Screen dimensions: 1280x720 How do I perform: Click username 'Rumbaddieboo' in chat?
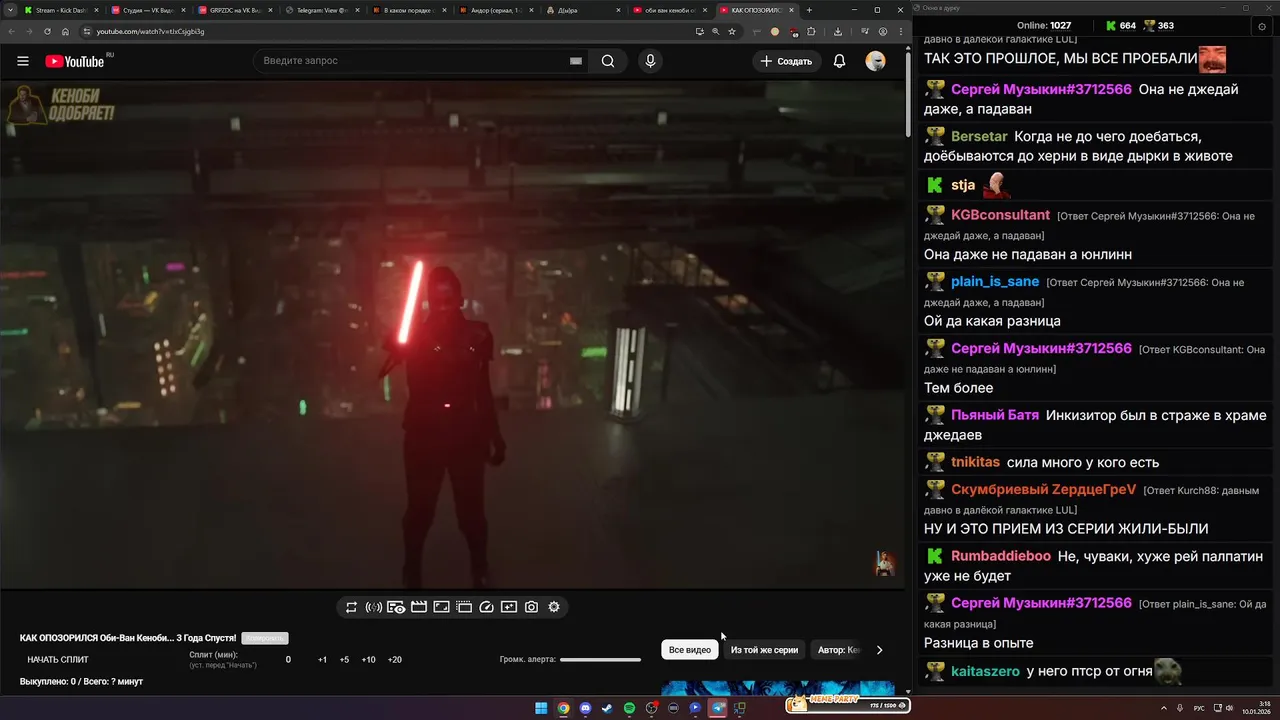(1001, 556)
